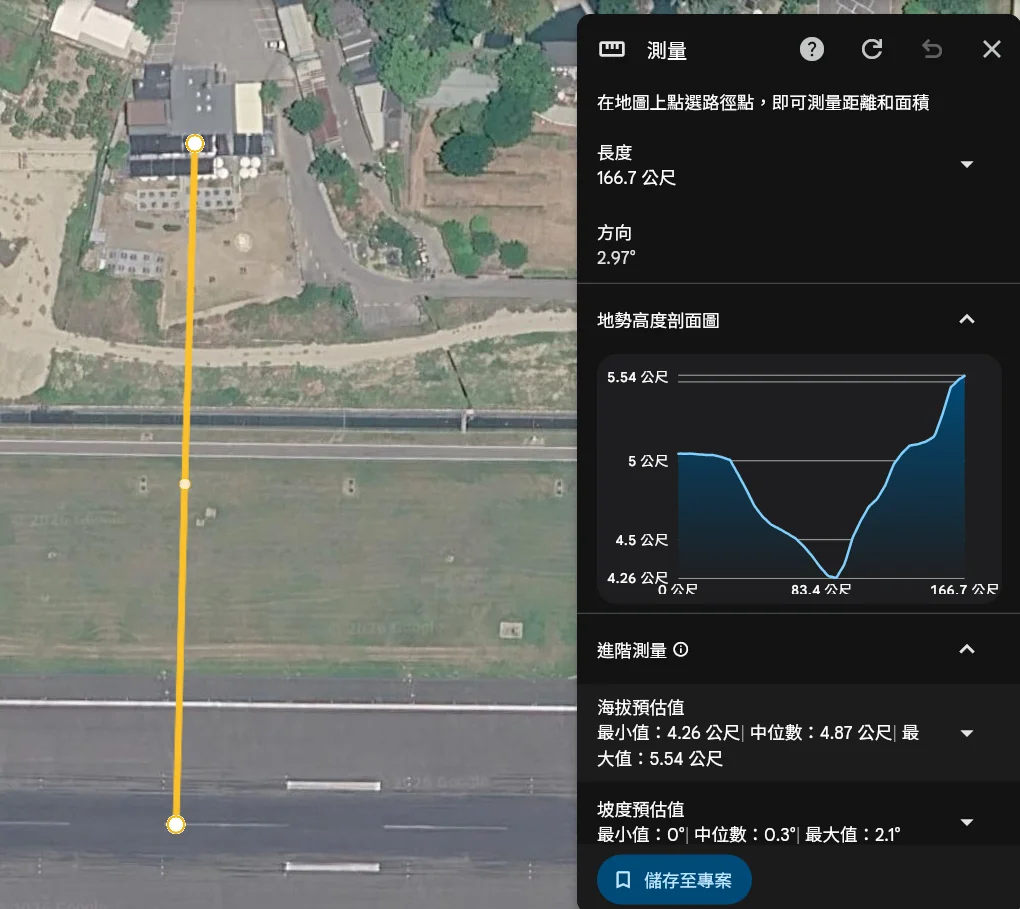Click the undo arrow in measure panel
This screenshot has width=1020, height=909.
932,49
